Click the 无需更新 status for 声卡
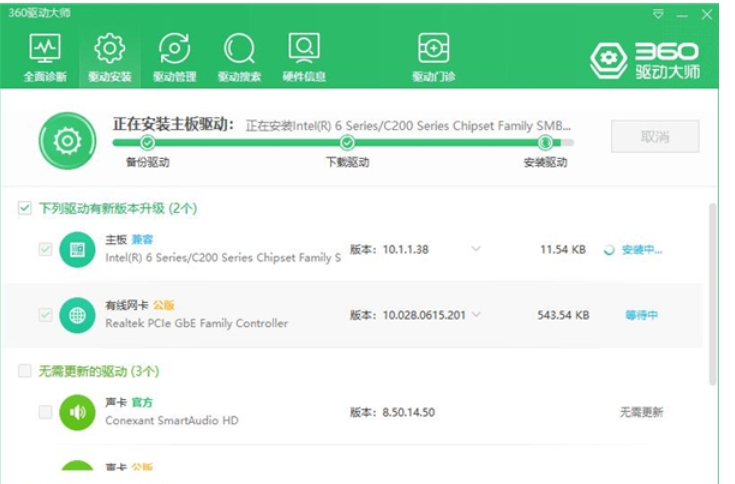This screenshot has height=484, width=735. 641,412
